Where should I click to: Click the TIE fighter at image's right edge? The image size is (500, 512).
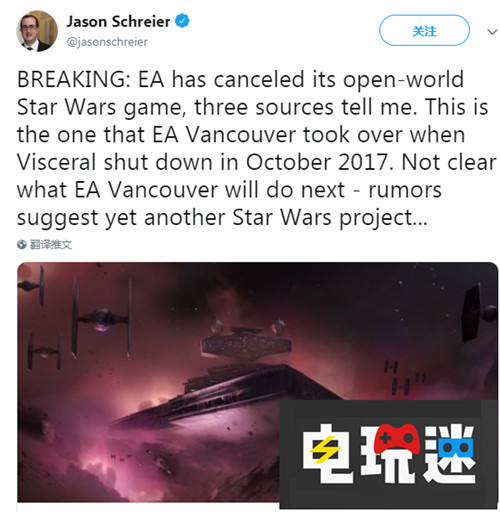pos(479,313)
